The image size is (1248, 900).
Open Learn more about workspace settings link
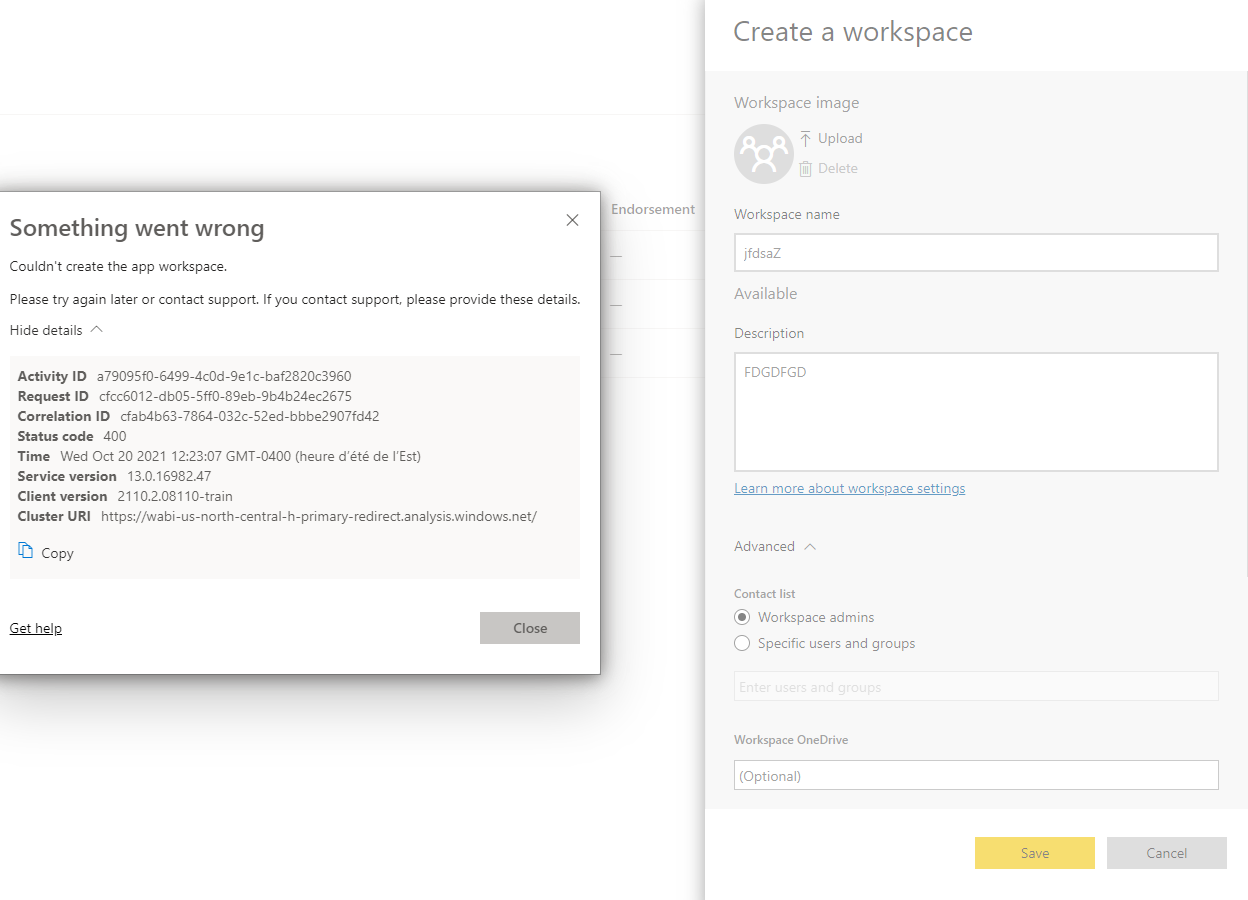849,488
